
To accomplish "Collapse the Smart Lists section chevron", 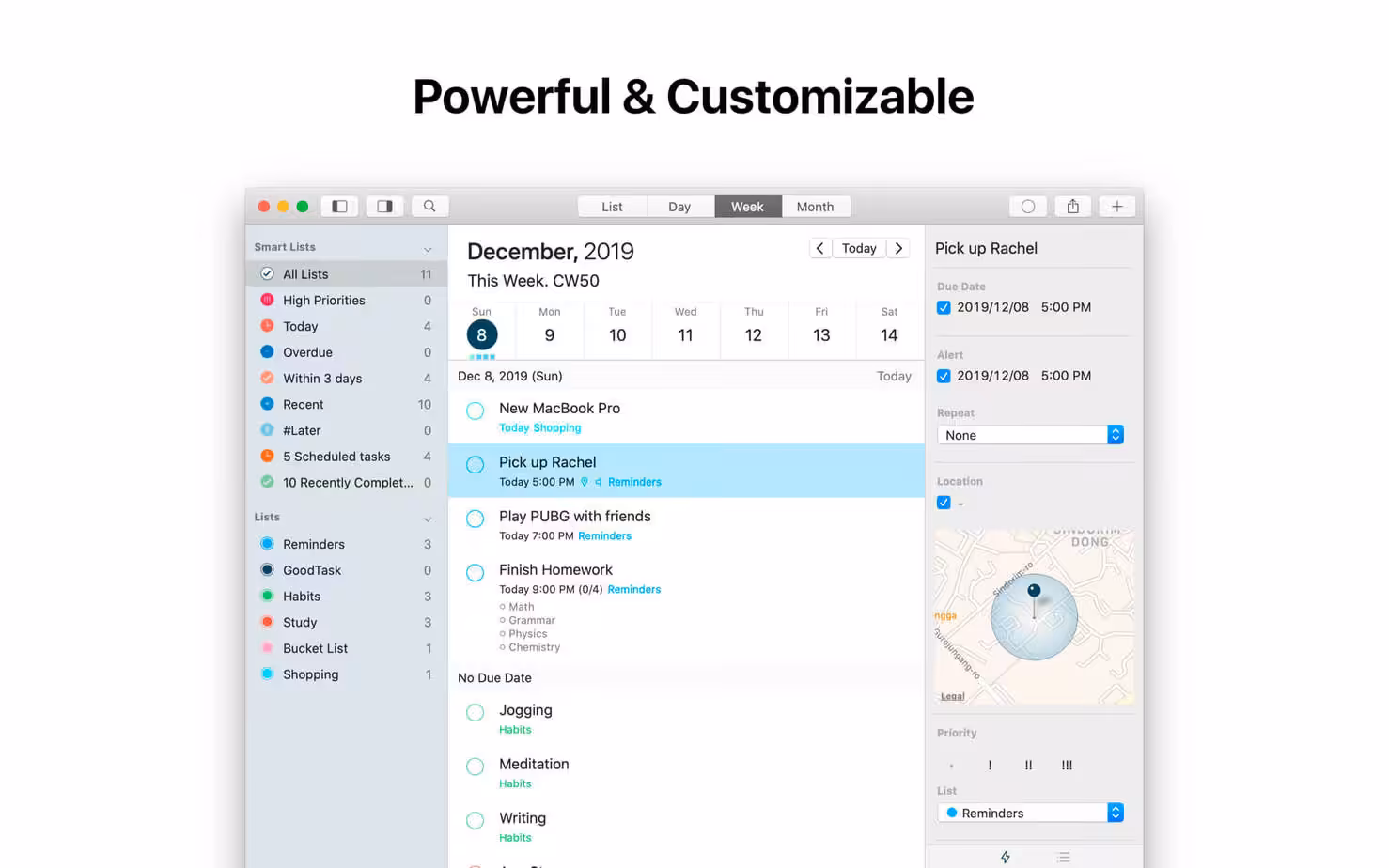I will click(x=428, y=249).
